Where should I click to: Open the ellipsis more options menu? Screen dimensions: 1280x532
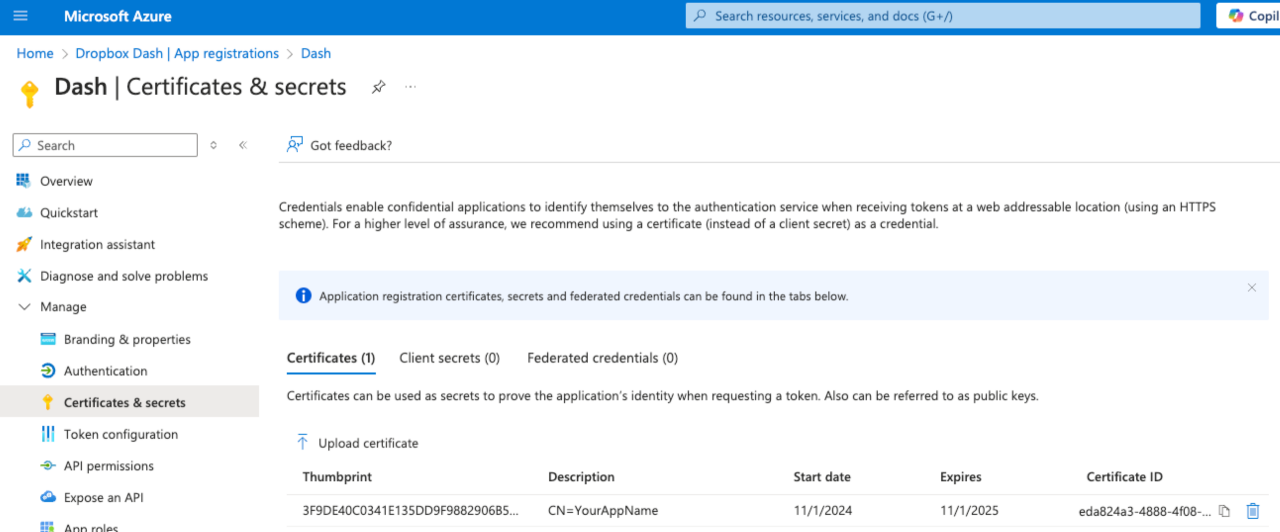(x=410, y=87)
